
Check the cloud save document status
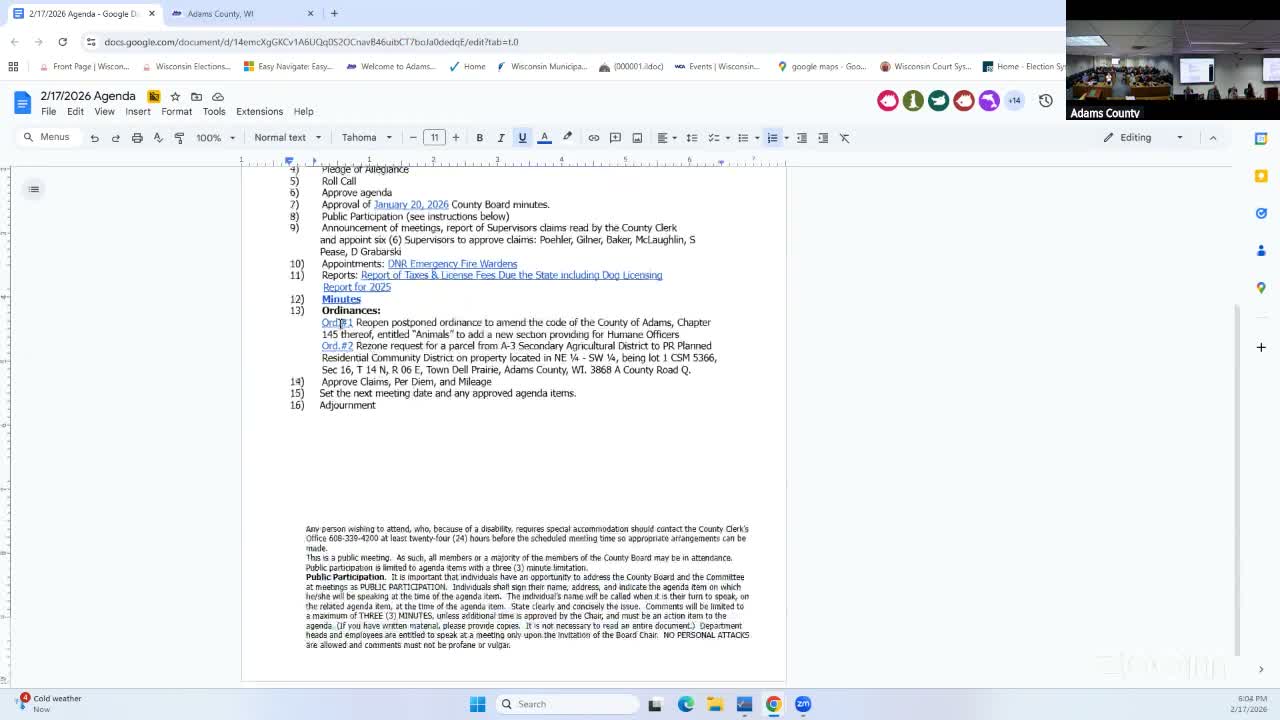[218, 96]
